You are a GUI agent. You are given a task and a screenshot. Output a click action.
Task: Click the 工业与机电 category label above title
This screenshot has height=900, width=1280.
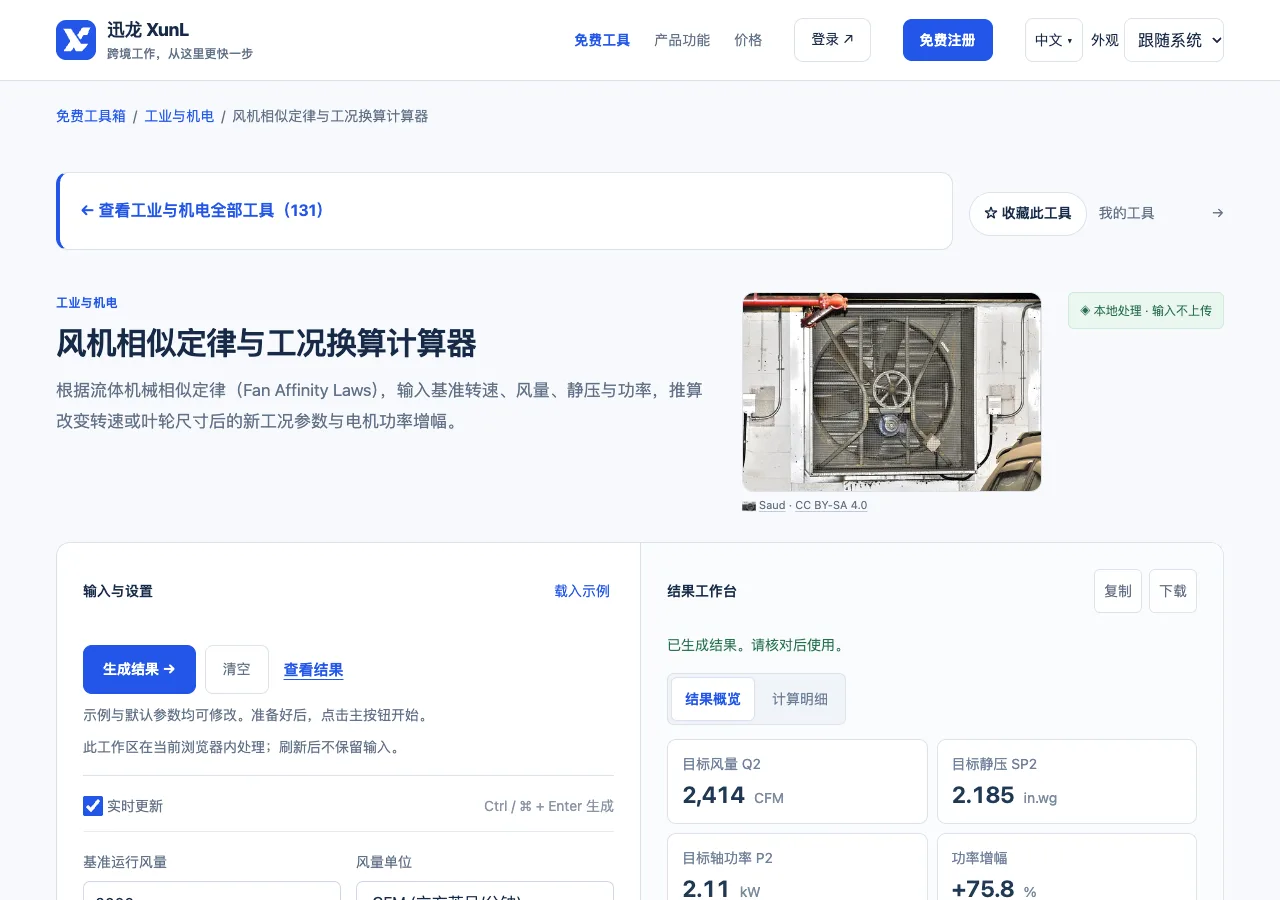tap(87, 303)
